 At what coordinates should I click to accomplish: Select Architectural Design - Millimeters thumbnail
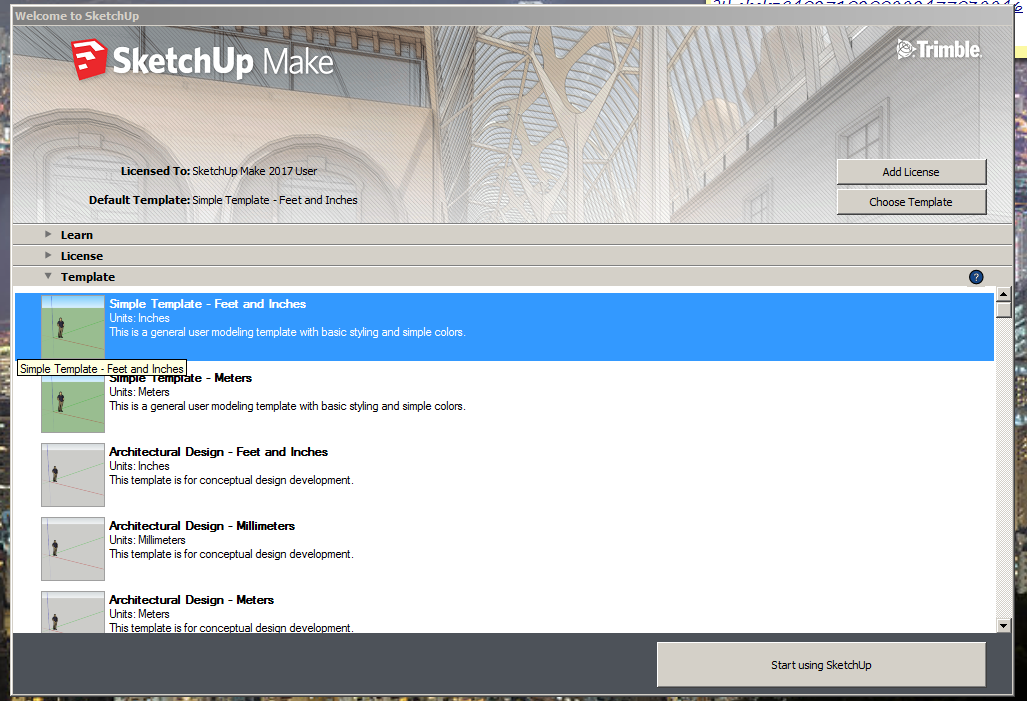pyautogui.click(x=73, y=549)
